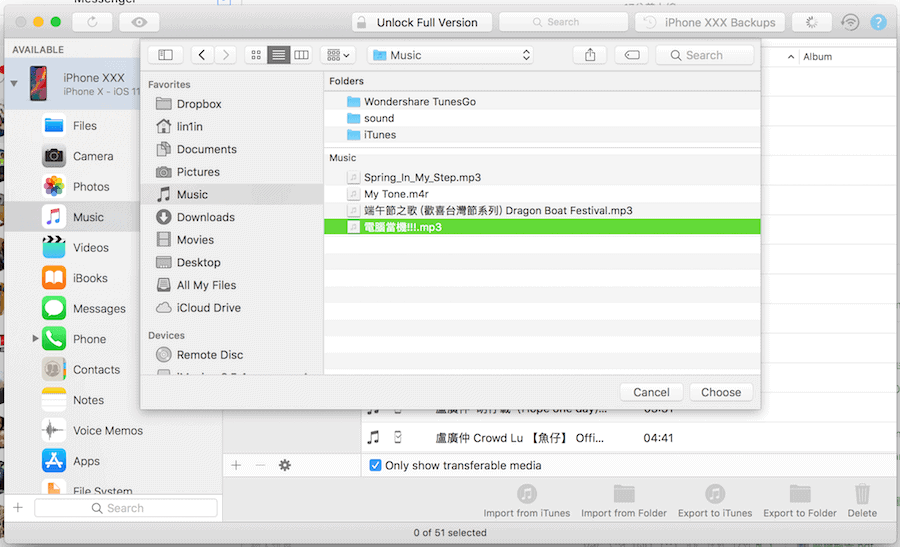Open the playlist gear settings

pos(285,465)
